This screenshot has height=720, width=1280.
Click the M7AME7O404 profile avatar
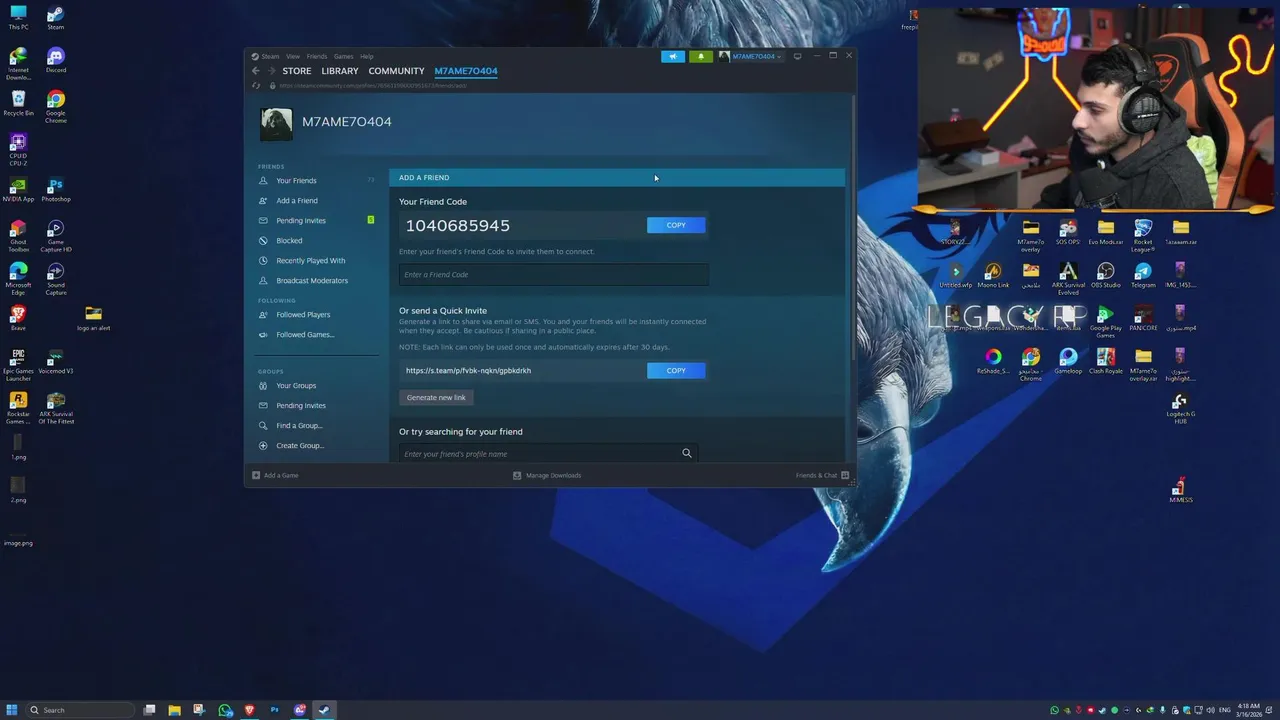276,124
